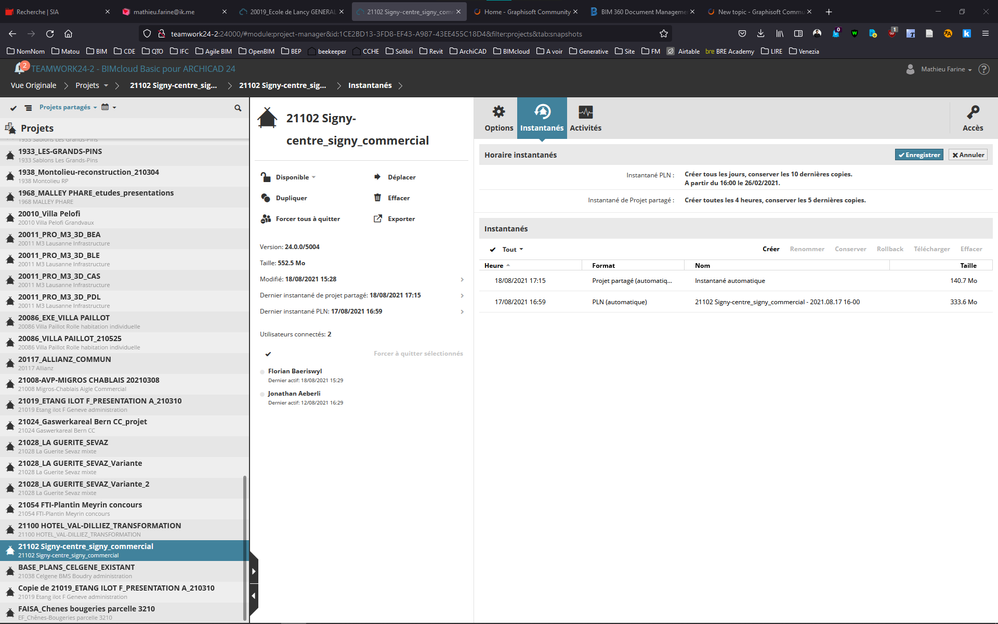Click the search magnifier in projects panel
The image size is (998, 624).
[x=238, y=108]
